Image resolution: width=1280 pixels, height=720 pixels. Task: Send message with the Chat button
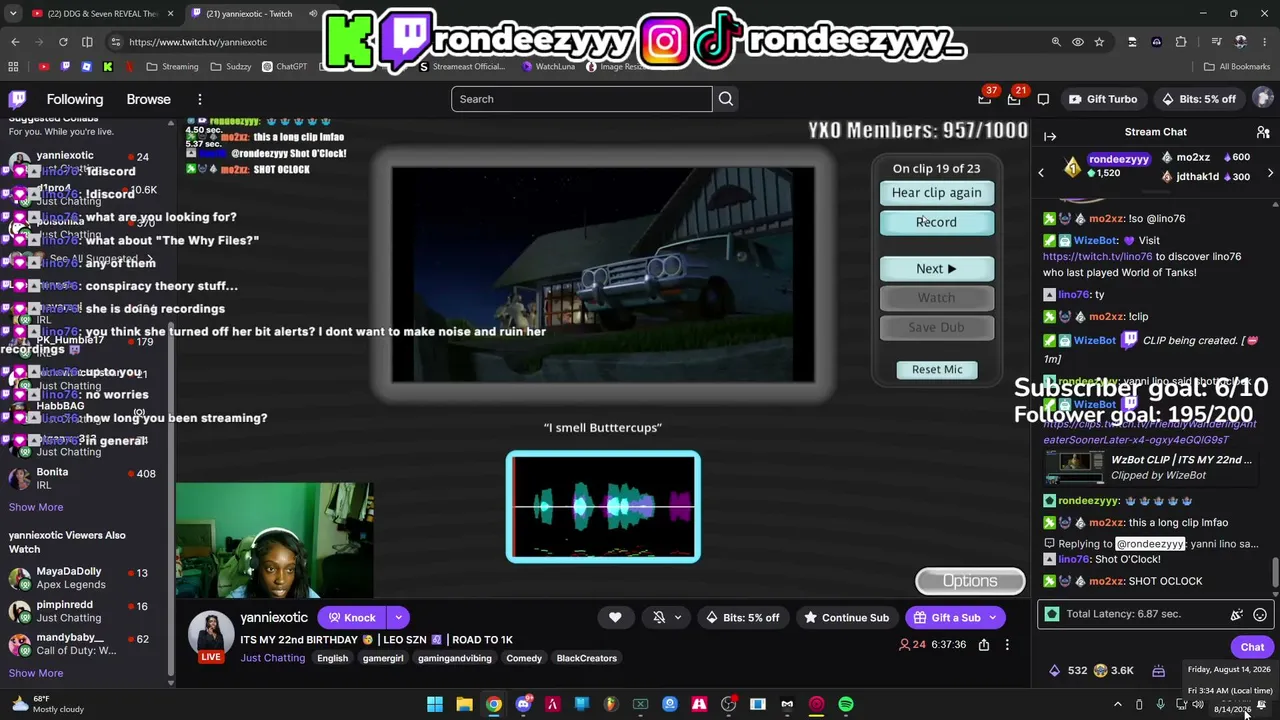point(1252,647)
